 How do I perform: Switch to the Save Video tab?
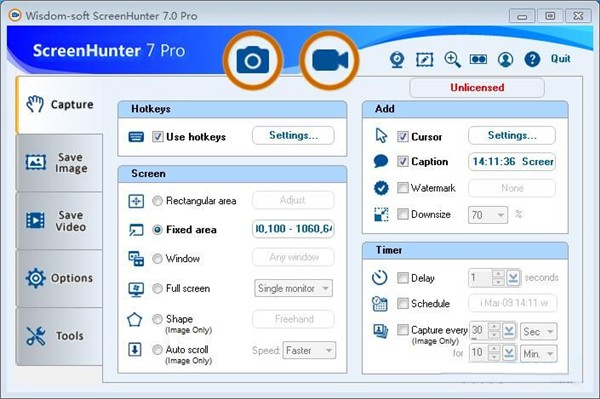(x=59, y=221)
